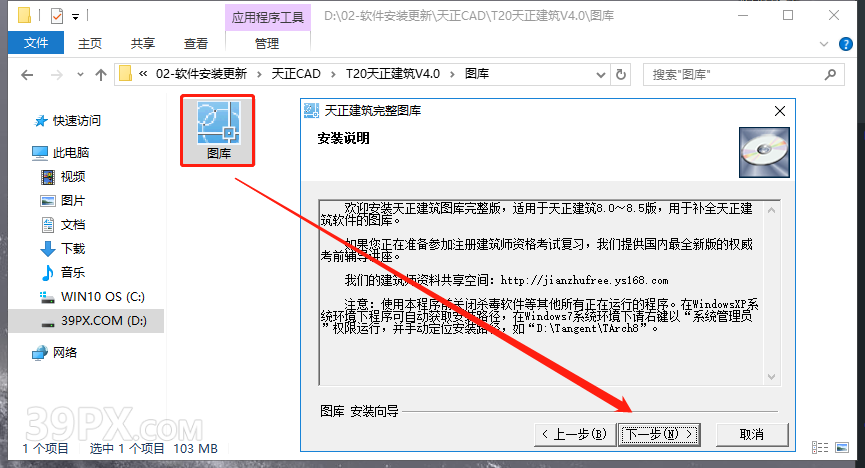Click 天正CAD in the address breadcrumb

tap(296, 74)
